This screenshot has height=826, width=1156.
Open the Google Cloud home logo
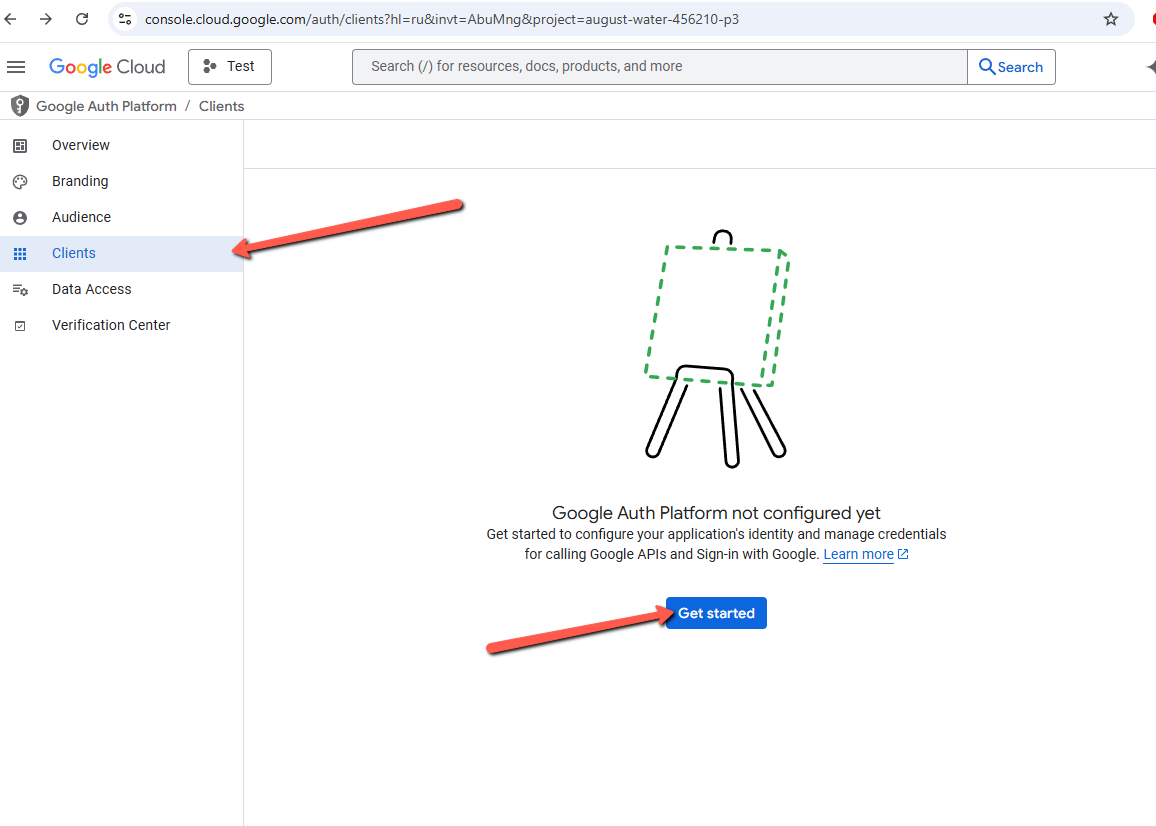pos(108,67)
